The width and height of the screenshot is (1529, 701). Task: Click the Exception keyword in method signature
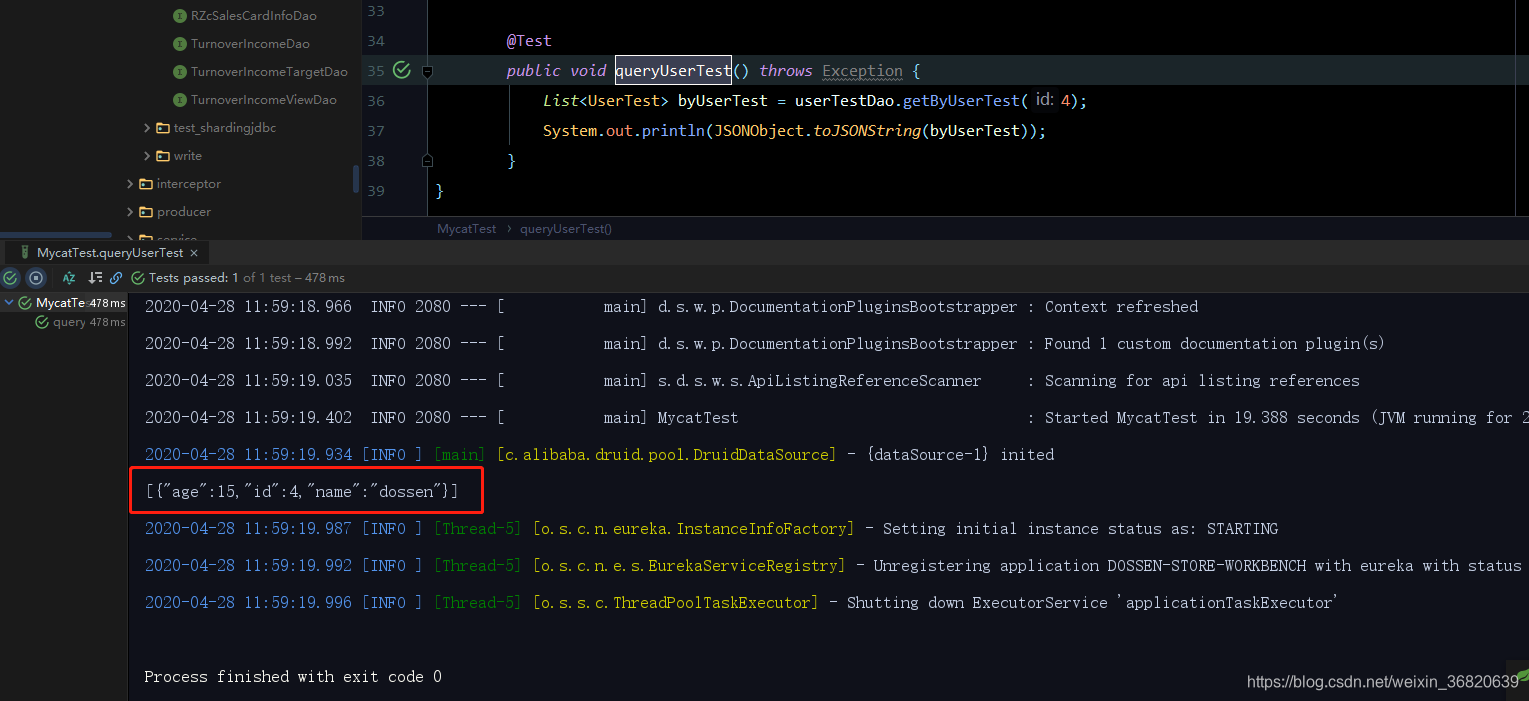click(862, 70)
